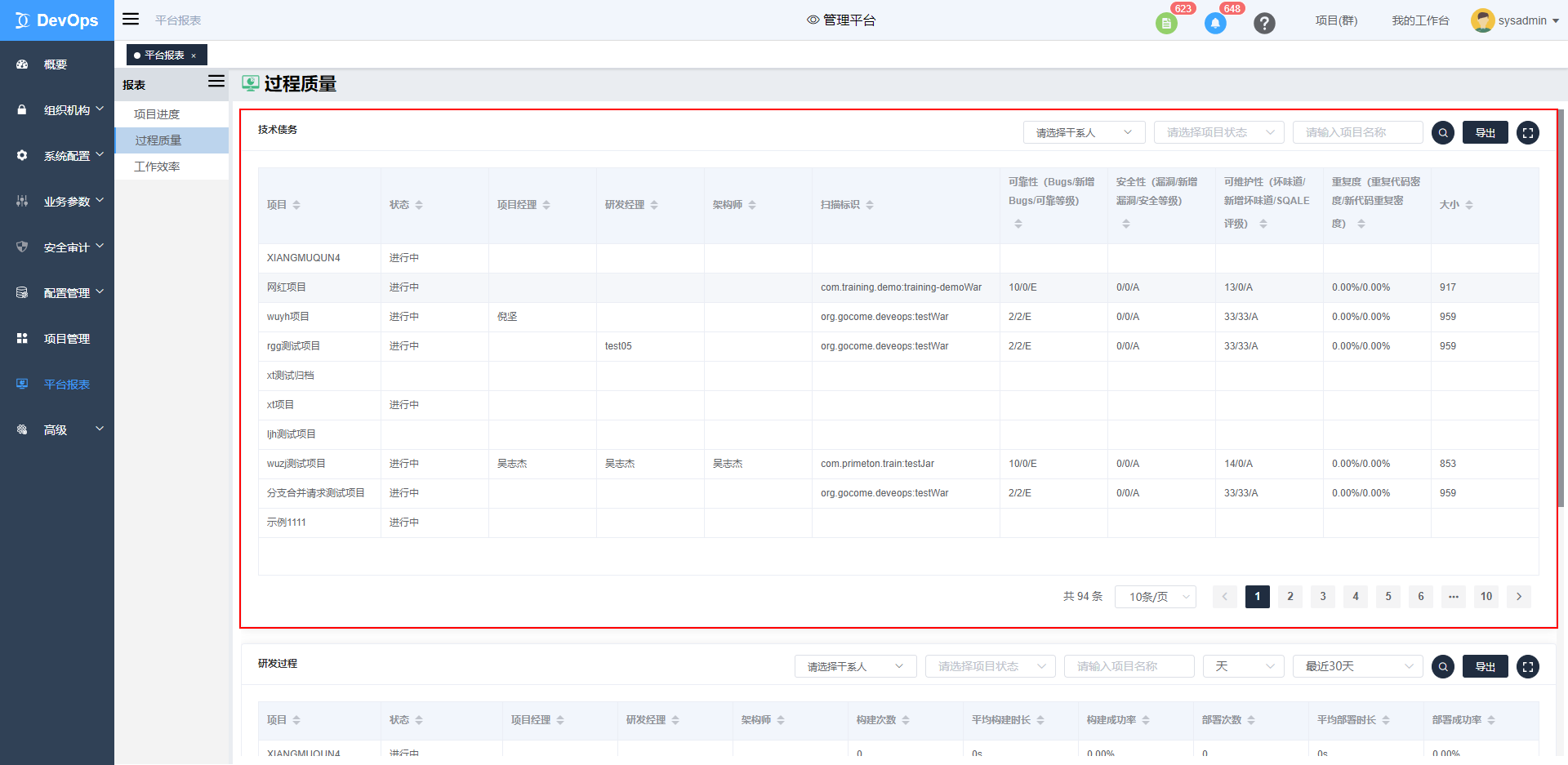Toggle the main hamburger menu beside the logo
The width and height of the screenshot is (1568, 765).
(131, 19)
